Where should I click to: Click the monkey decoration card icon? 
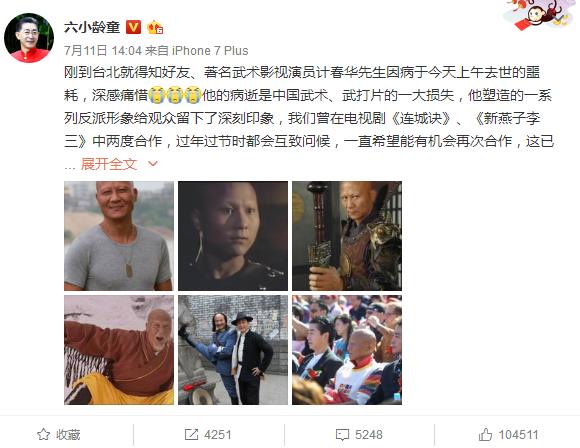coord(537,14)
